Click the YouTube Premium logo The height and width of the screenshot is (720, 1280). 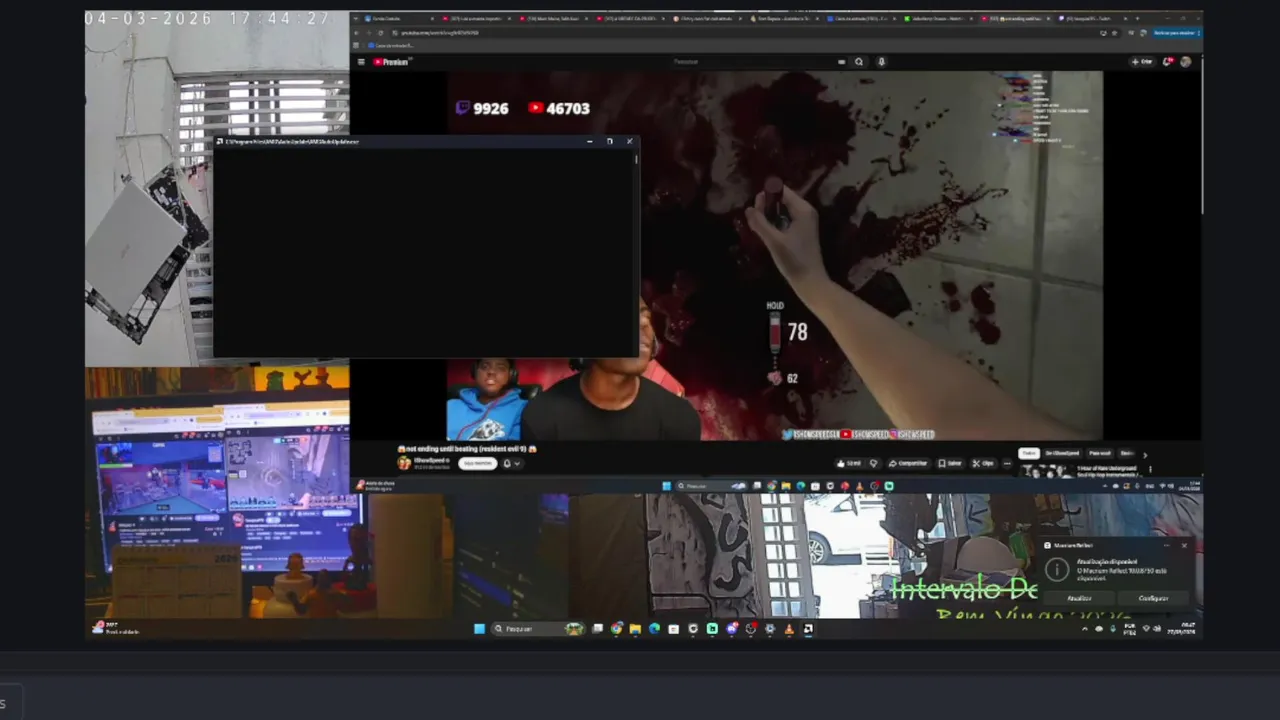(391, 61)
